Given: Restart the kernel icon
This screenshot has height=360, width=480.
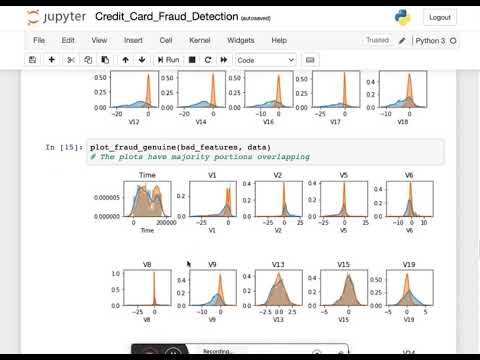Looking at the screenshot, I should [x=208, y=60].
